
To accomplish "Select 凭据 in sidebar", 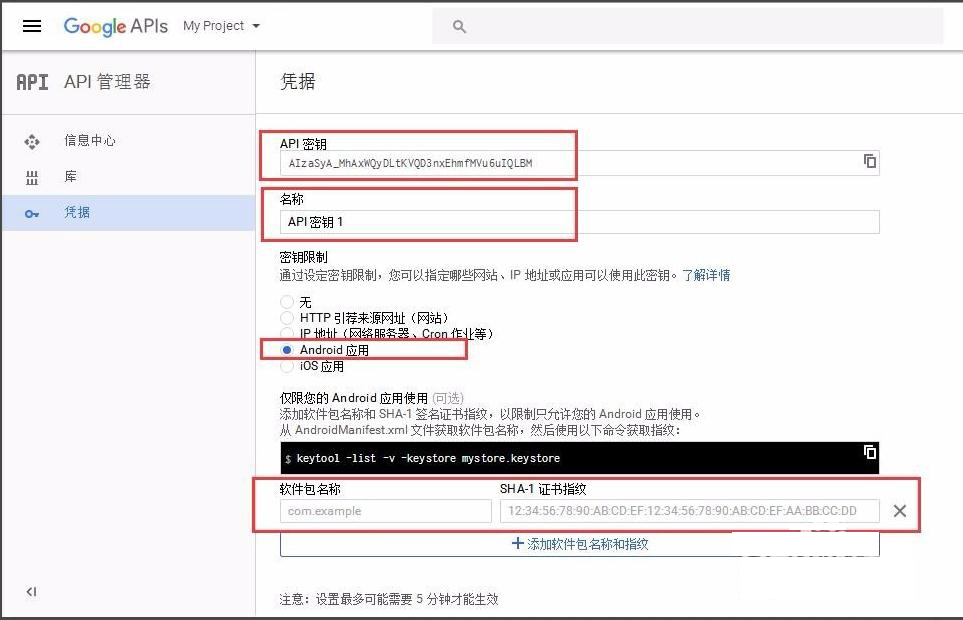I will (128, 212).
